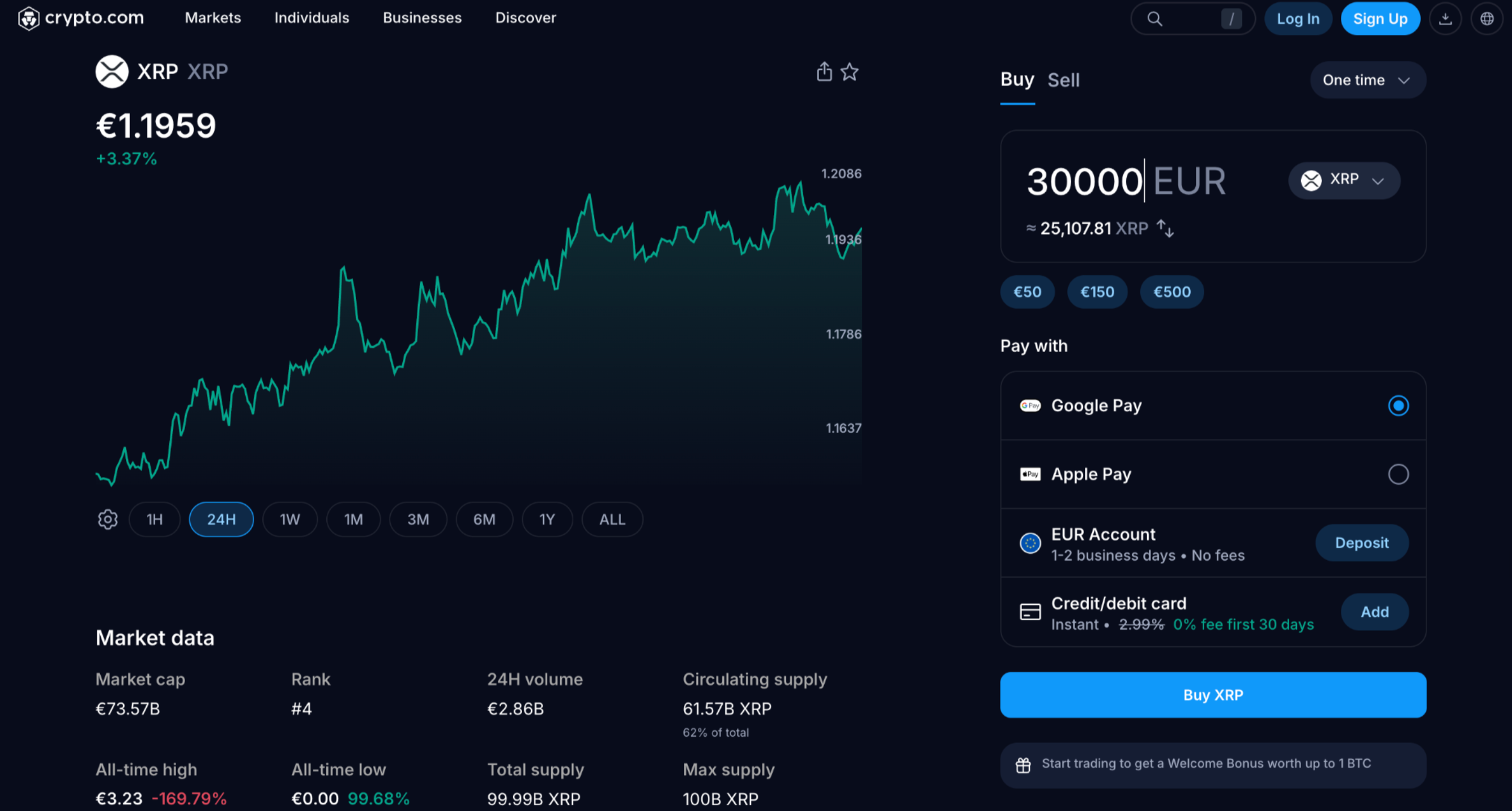Click the Google Pay logo icon
Screen dimensions: 1512x811
(x=1030, y=405)
